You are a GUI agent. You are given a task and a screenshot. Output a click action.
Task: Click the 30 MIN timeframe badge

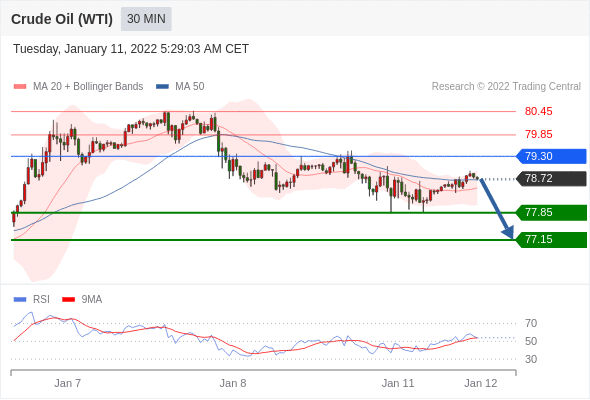coord(146,19)
